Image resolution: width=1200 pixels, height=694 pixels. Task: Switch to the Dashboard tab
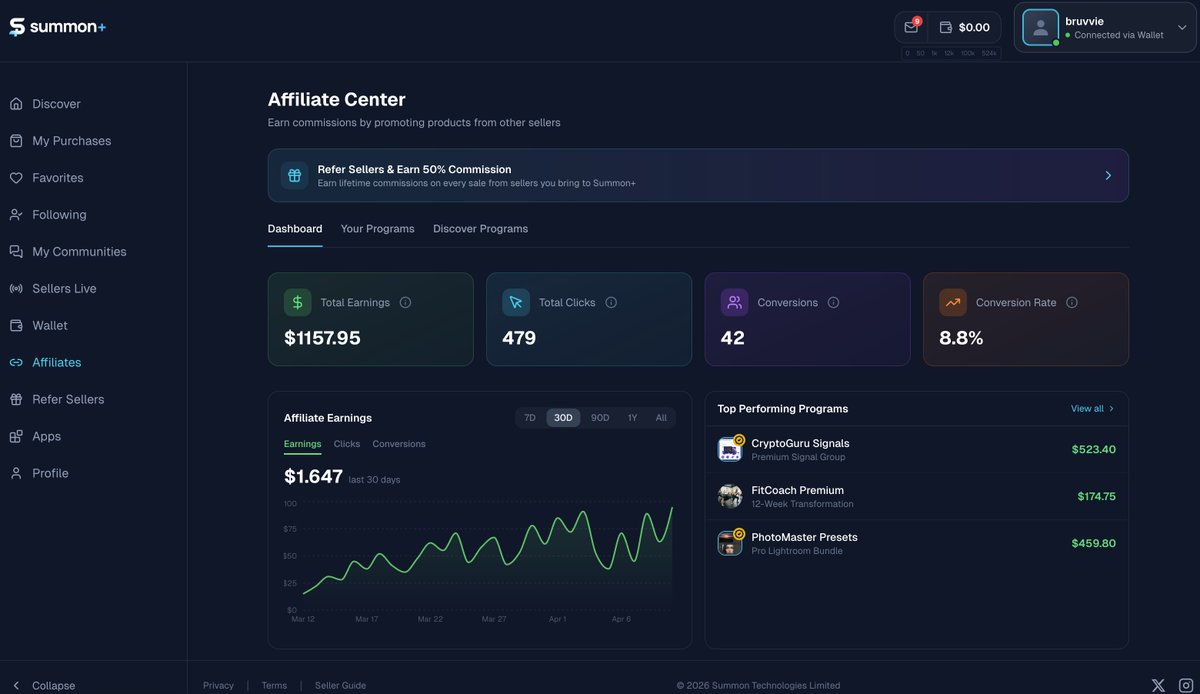(x=295, y=229)
